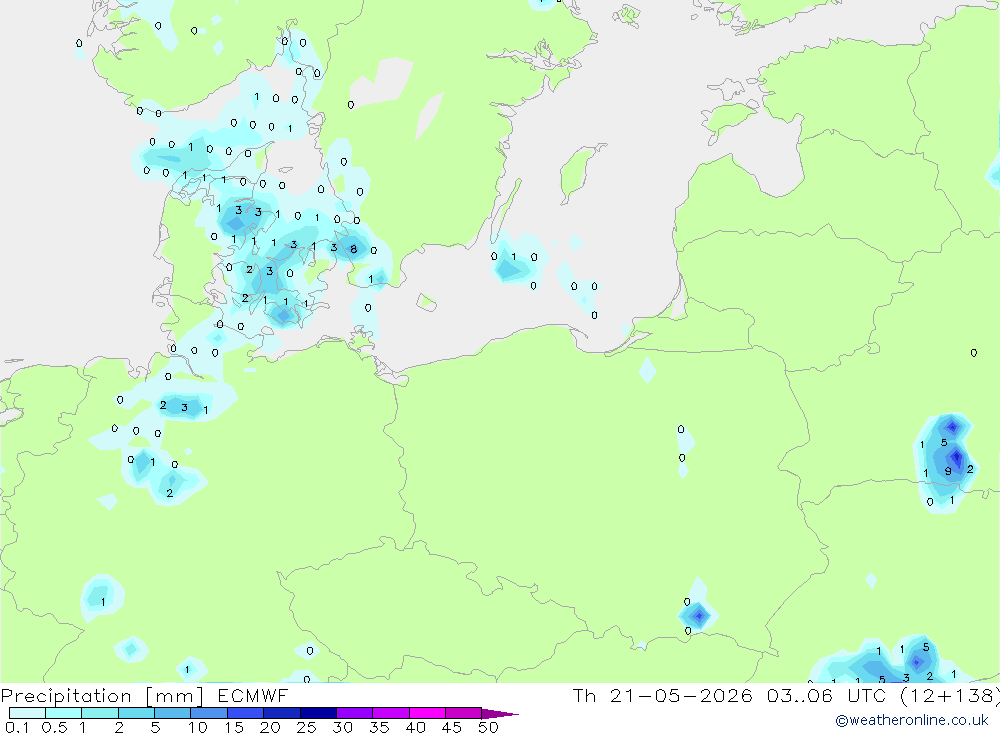The width and height of the screenshot is (1000, 733).
Task: Click the legend label '0.5'
Action: click(54, 727)
